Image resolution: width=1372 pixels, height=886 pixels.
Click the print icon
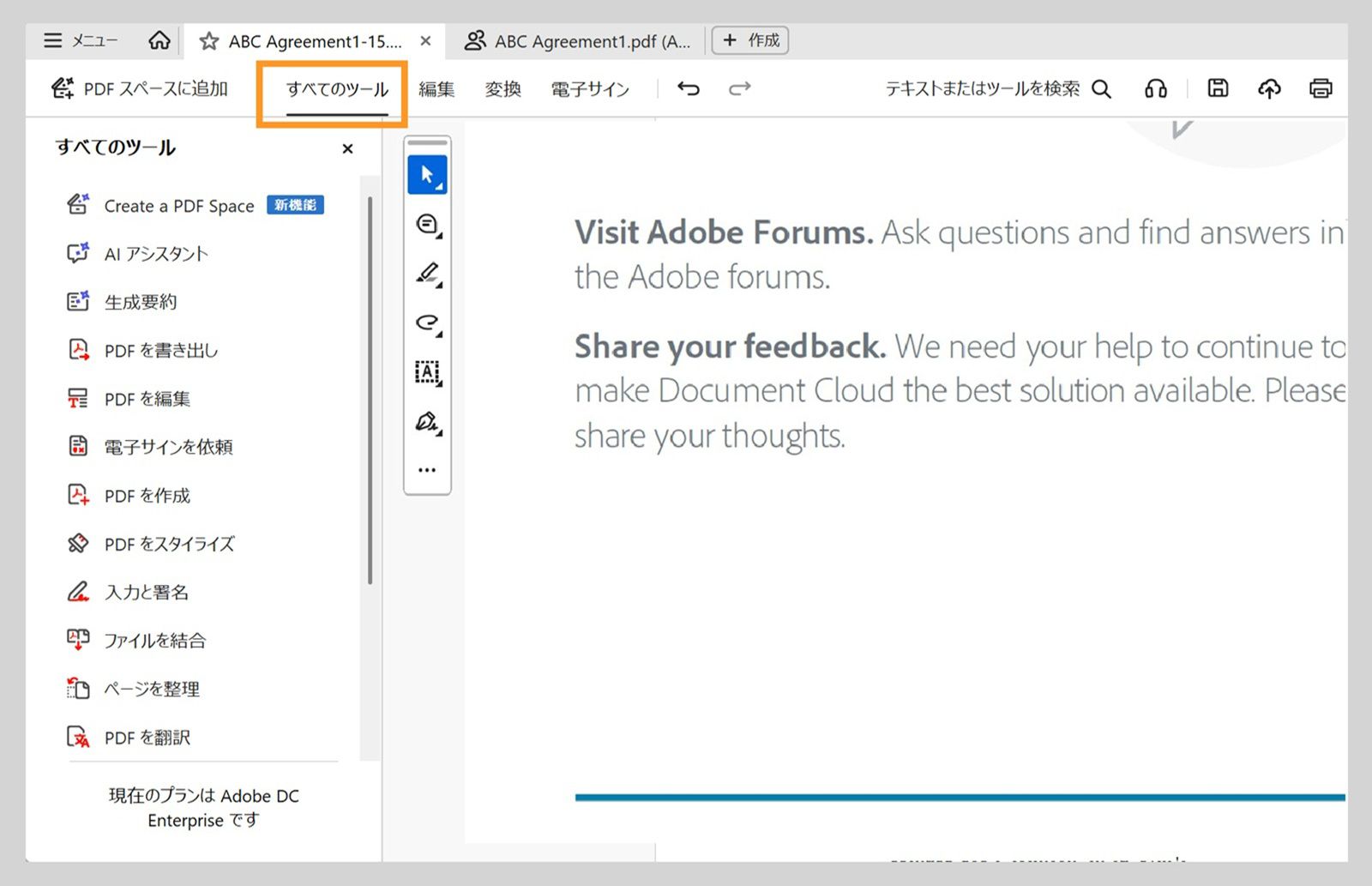tap(1321, 88)
